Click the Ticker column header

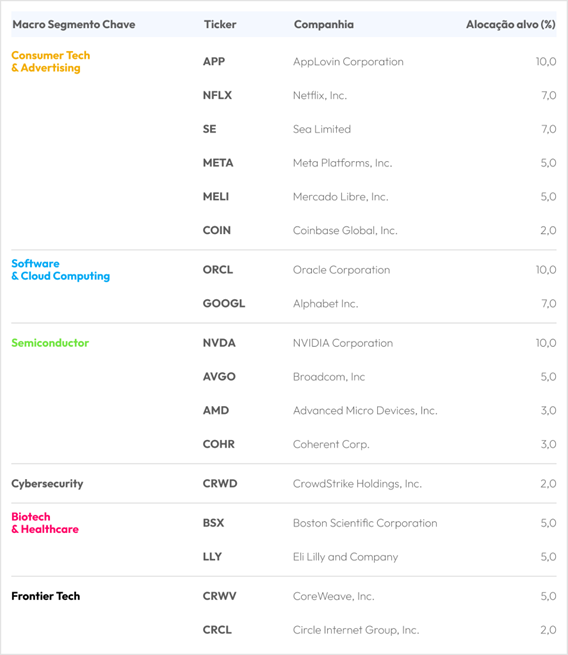click(x=220, y=25)
